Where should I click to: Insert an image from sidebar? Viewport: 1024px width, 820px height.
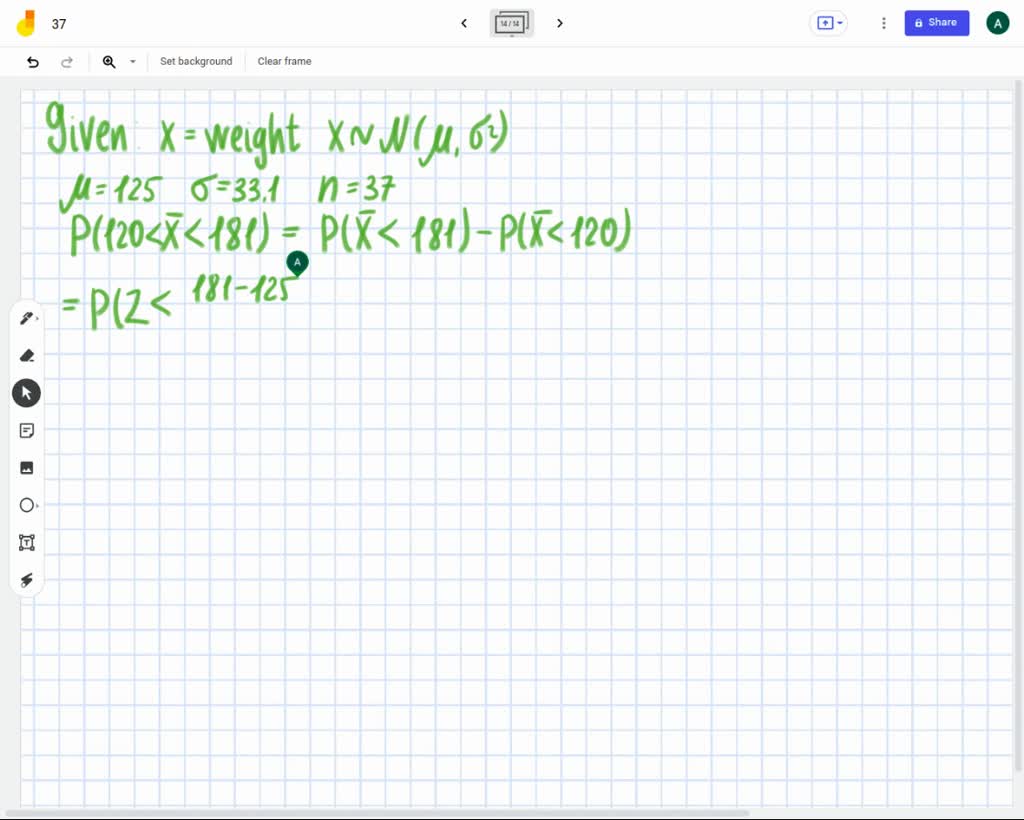(27, 468)
